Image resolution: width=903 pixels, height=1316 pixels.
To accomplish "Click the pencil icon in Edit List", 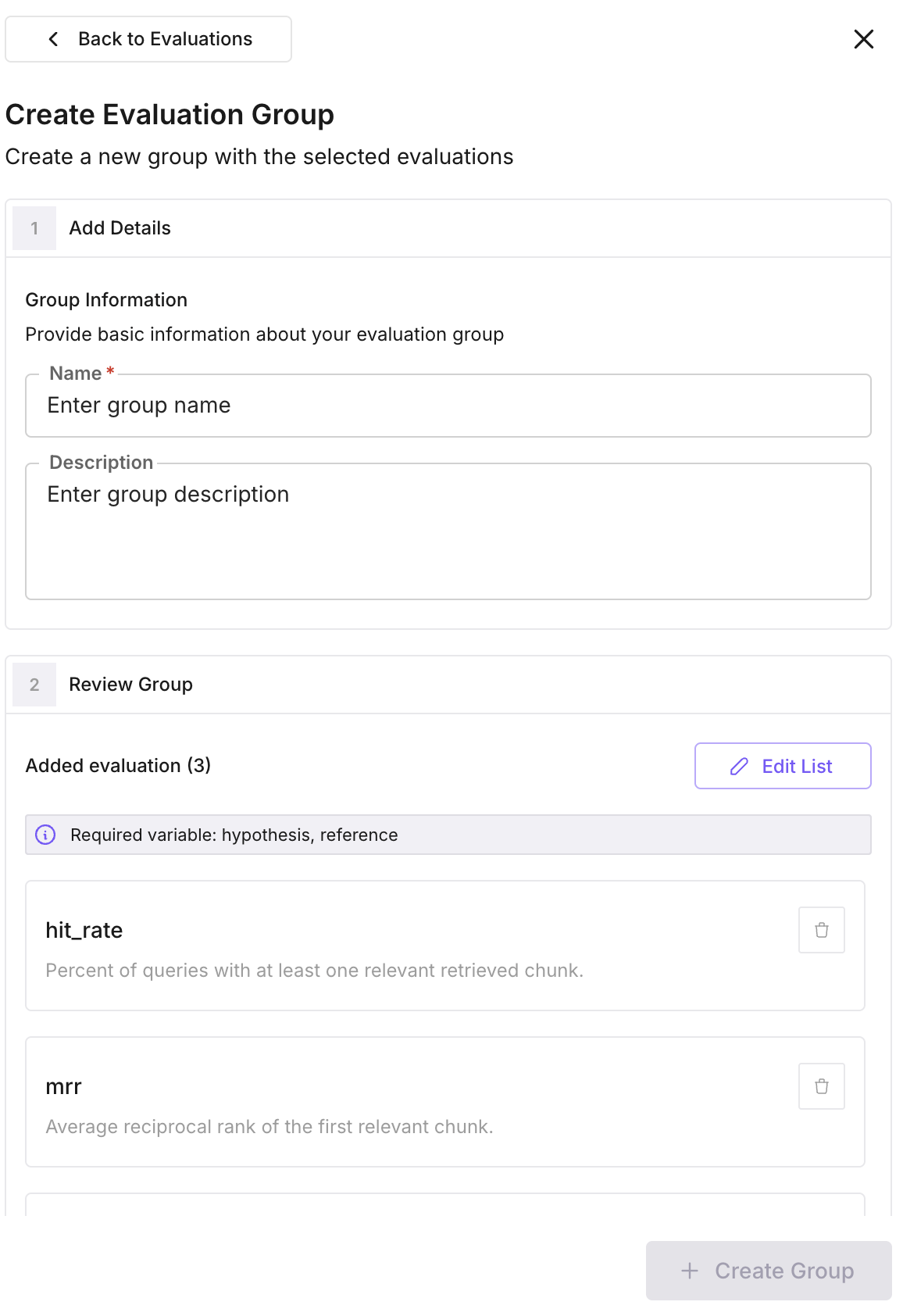I will tap(739, 767).
